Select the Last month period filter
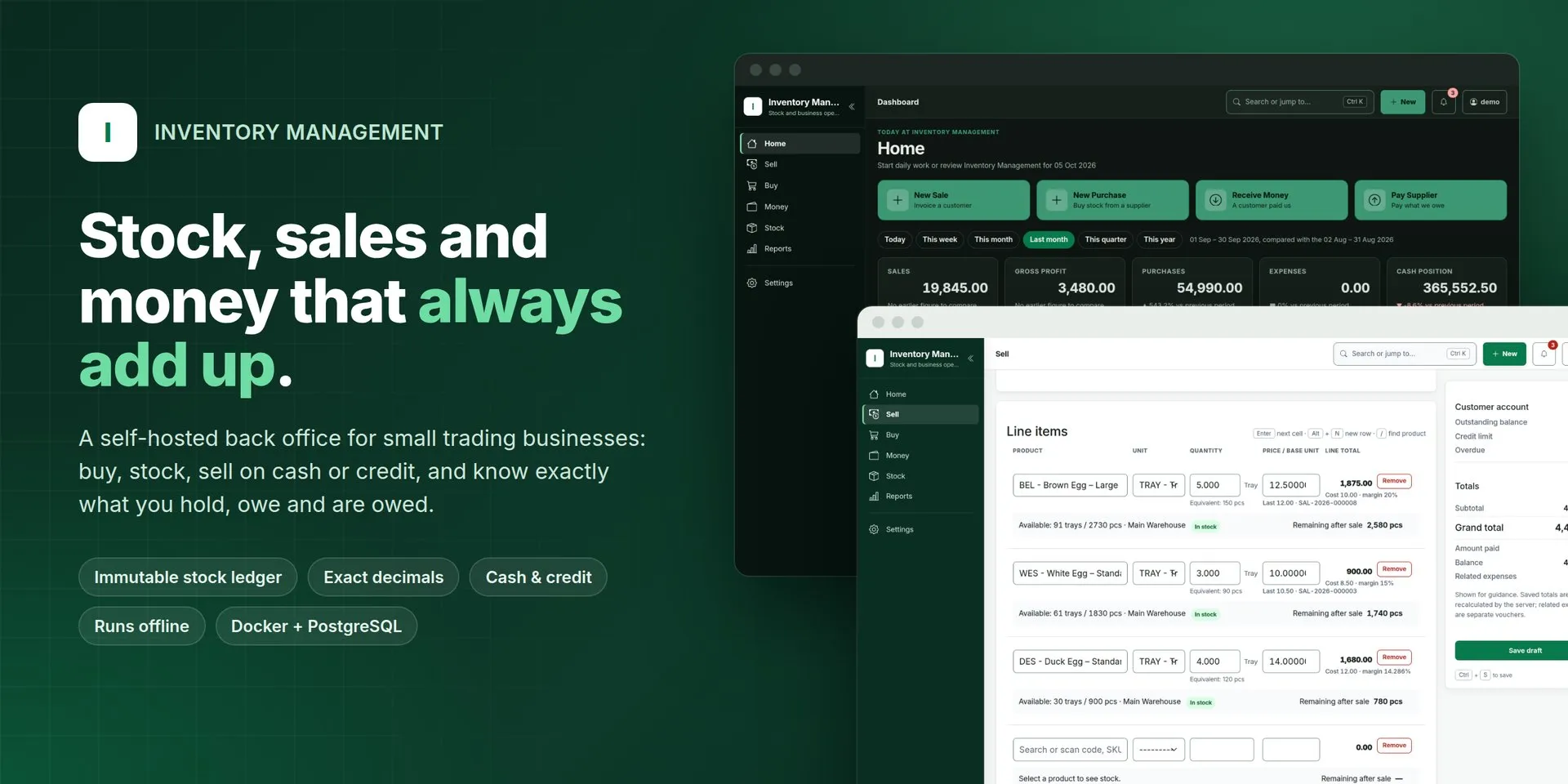 coord(1049,239)
